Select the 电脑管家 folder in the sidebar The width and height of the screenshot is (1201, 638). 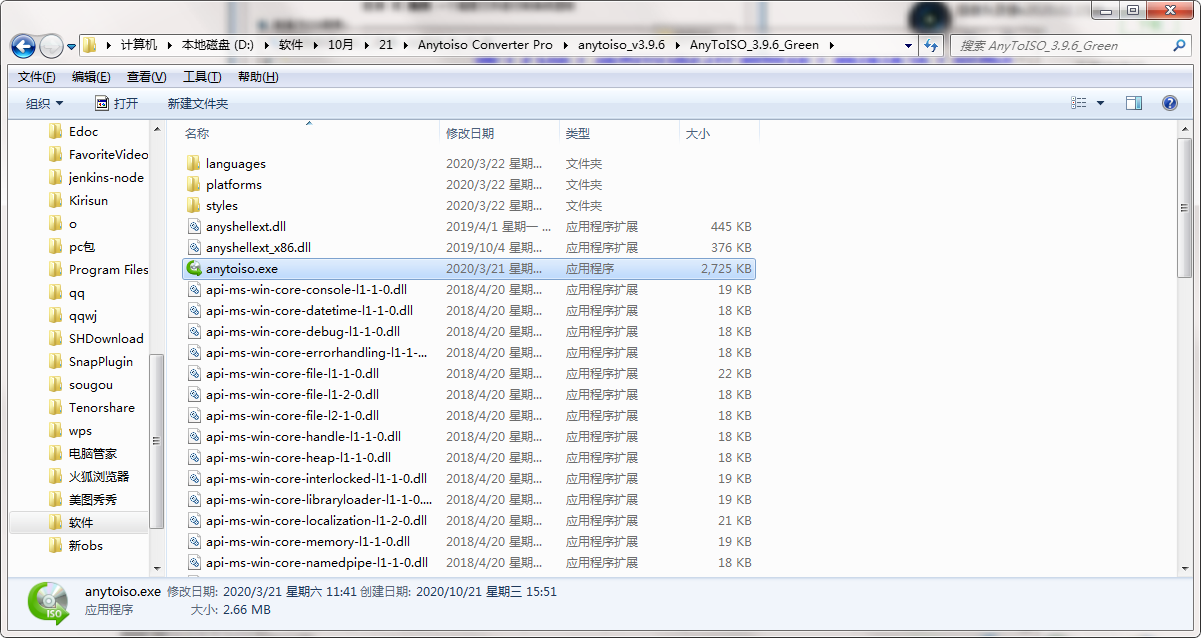[x=91, y=454]
